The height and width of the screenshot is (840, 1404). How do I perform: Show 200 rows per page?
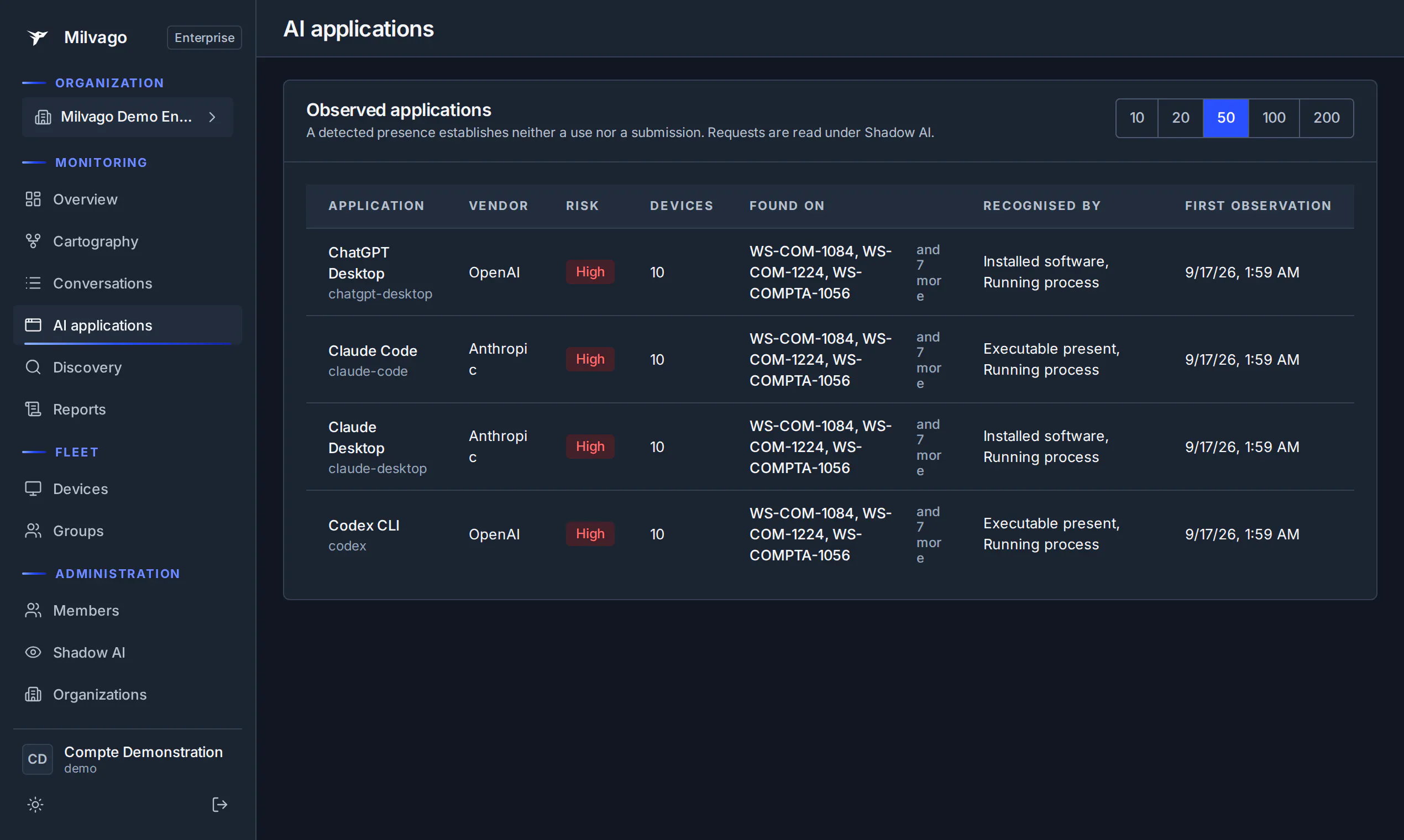(1327, 118)
